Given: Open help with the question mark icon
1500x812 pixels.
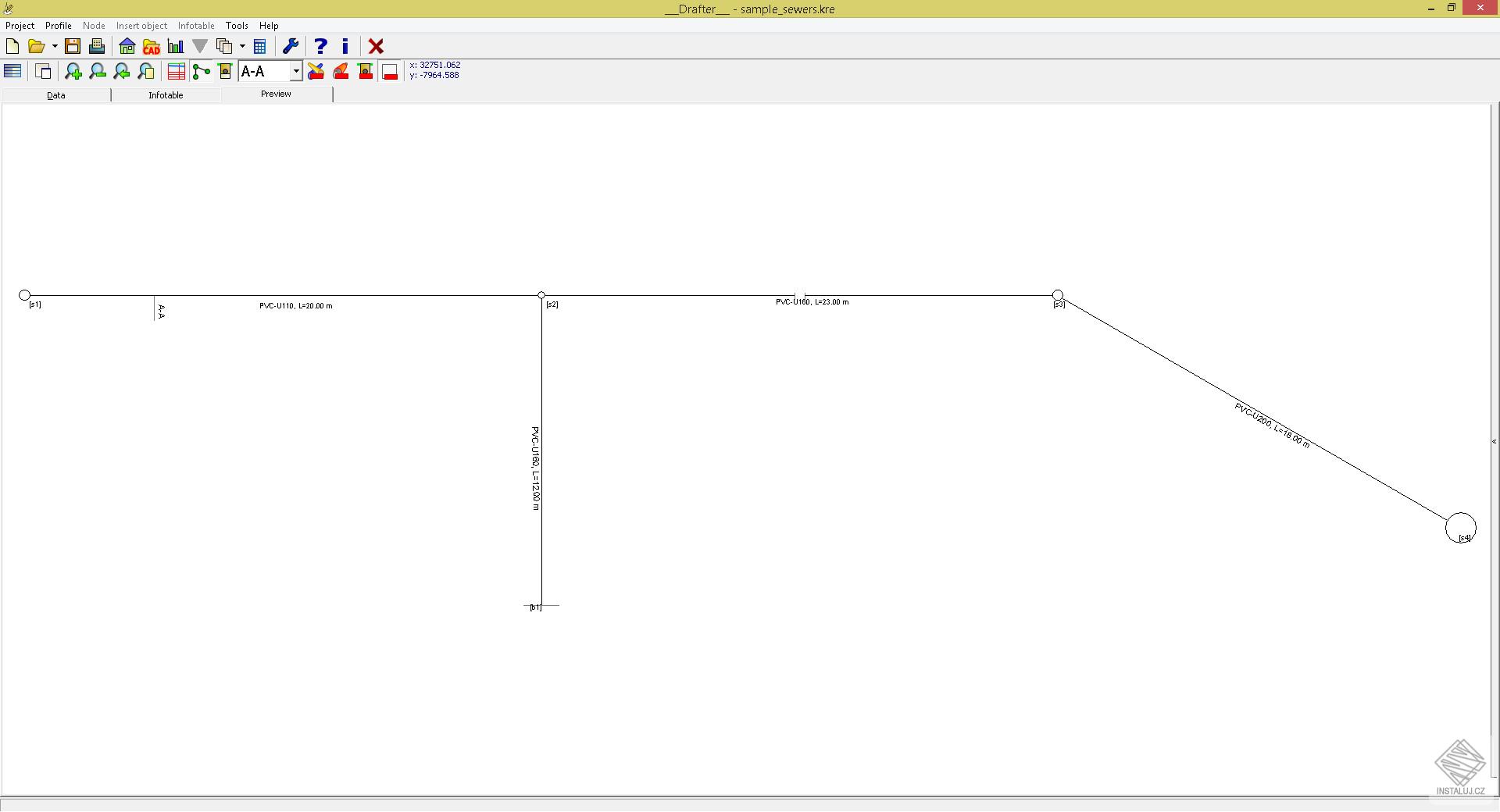Looking at the screenshot, I should (x=320, y=46).
